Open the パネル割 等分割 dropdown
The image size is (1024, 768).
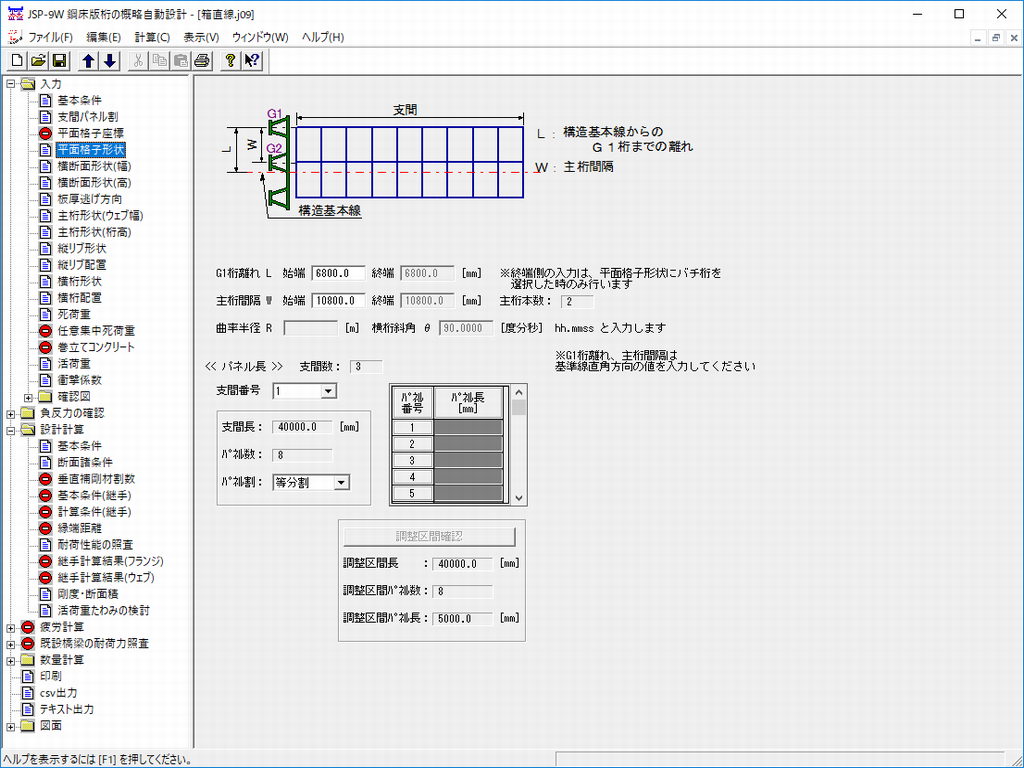coord(341,483)
